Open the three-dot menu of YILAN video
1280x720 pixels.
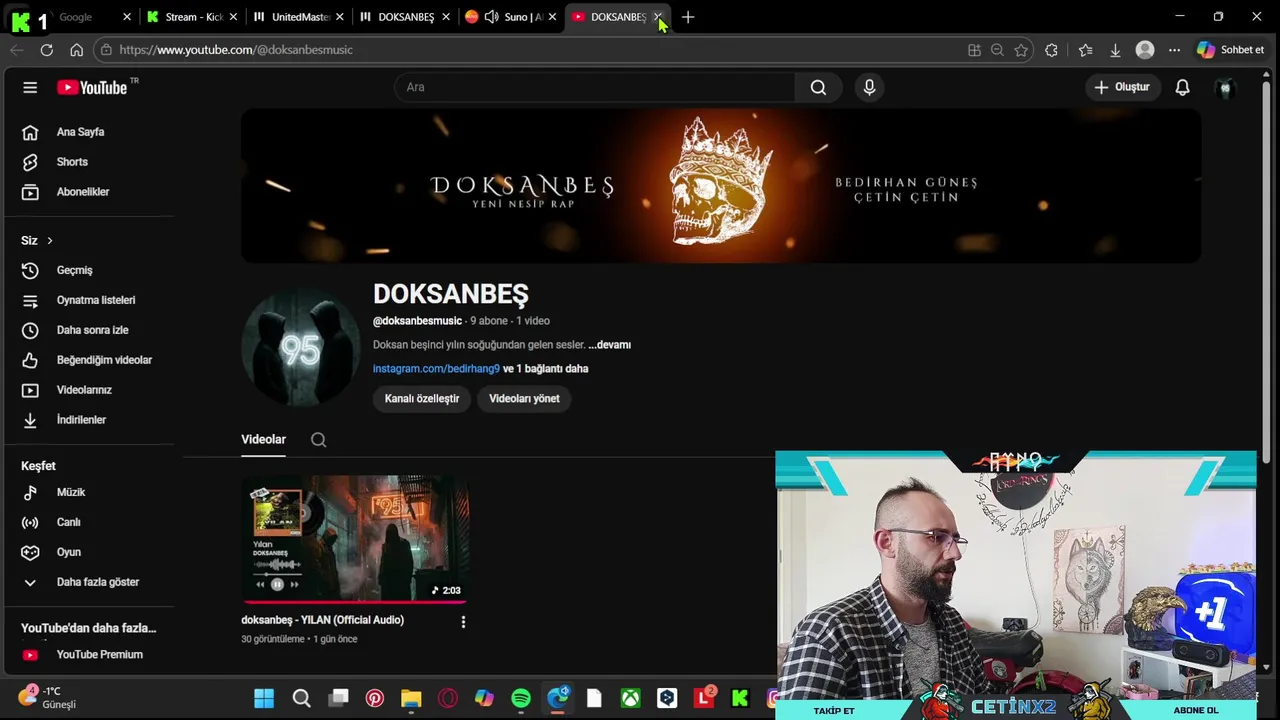coord(462,622)
